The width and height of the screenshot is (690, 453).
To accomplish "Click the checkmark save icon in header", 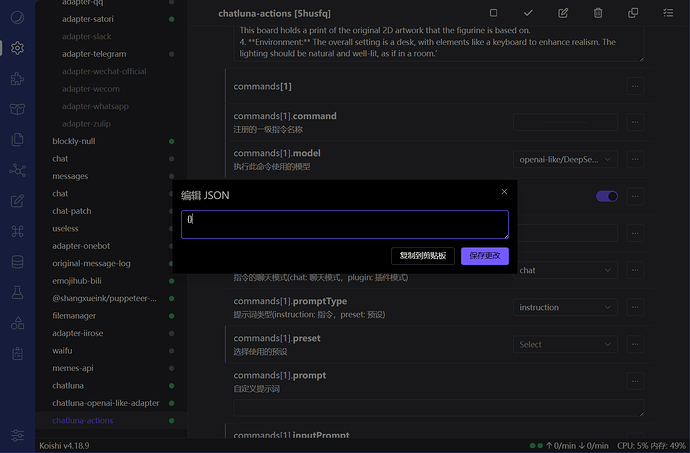I will (x=528, y=13).
